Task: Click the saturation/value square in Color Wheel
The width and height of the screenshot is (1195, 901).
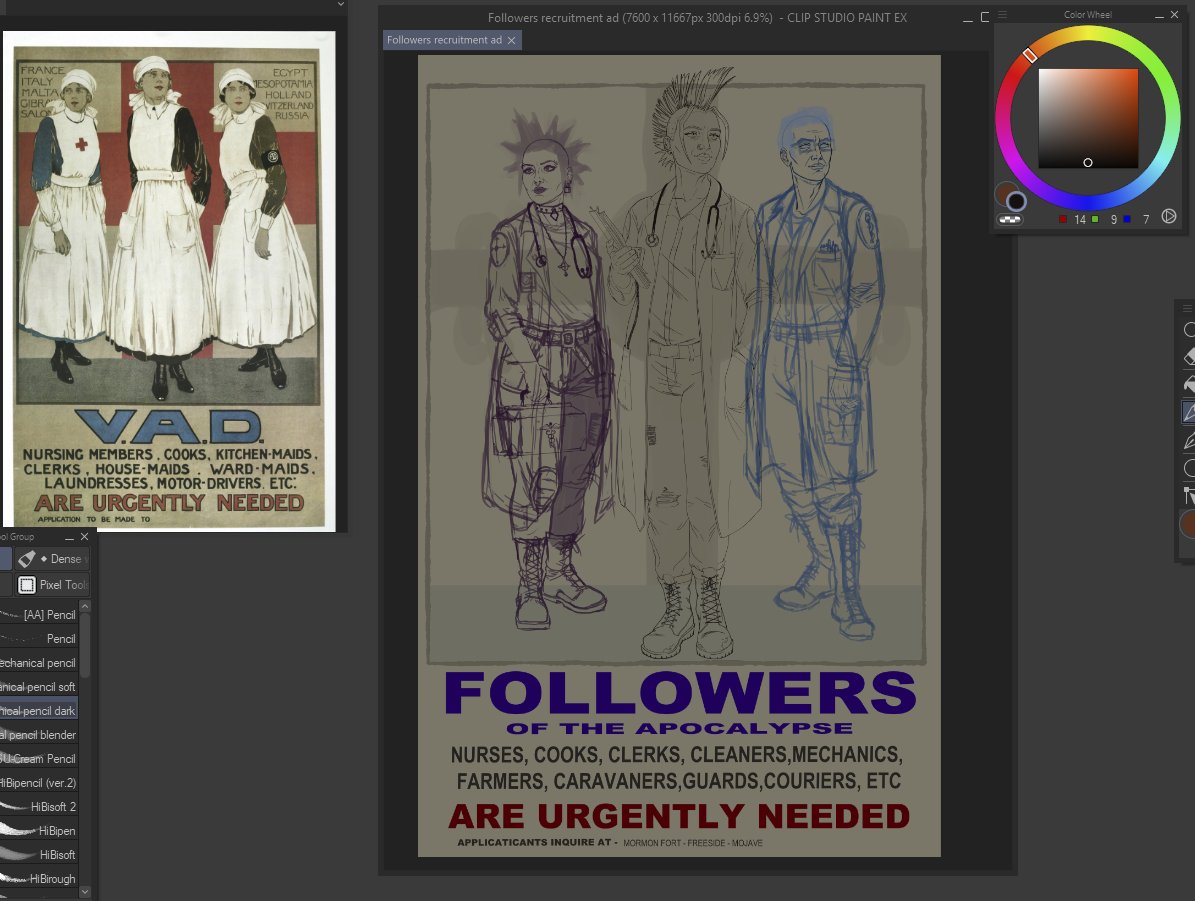Action: point(1088,118)
